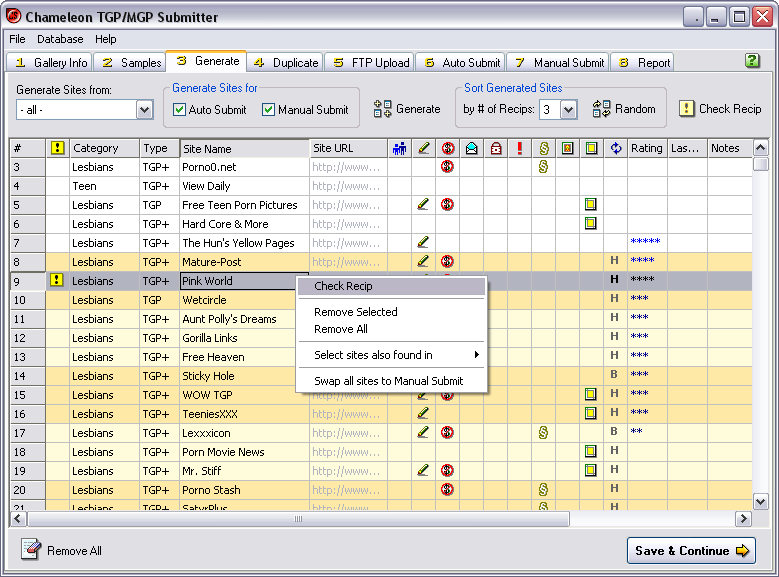
Task: Toggle the Auto Submit checkbox
Action: tap(179, 109)
